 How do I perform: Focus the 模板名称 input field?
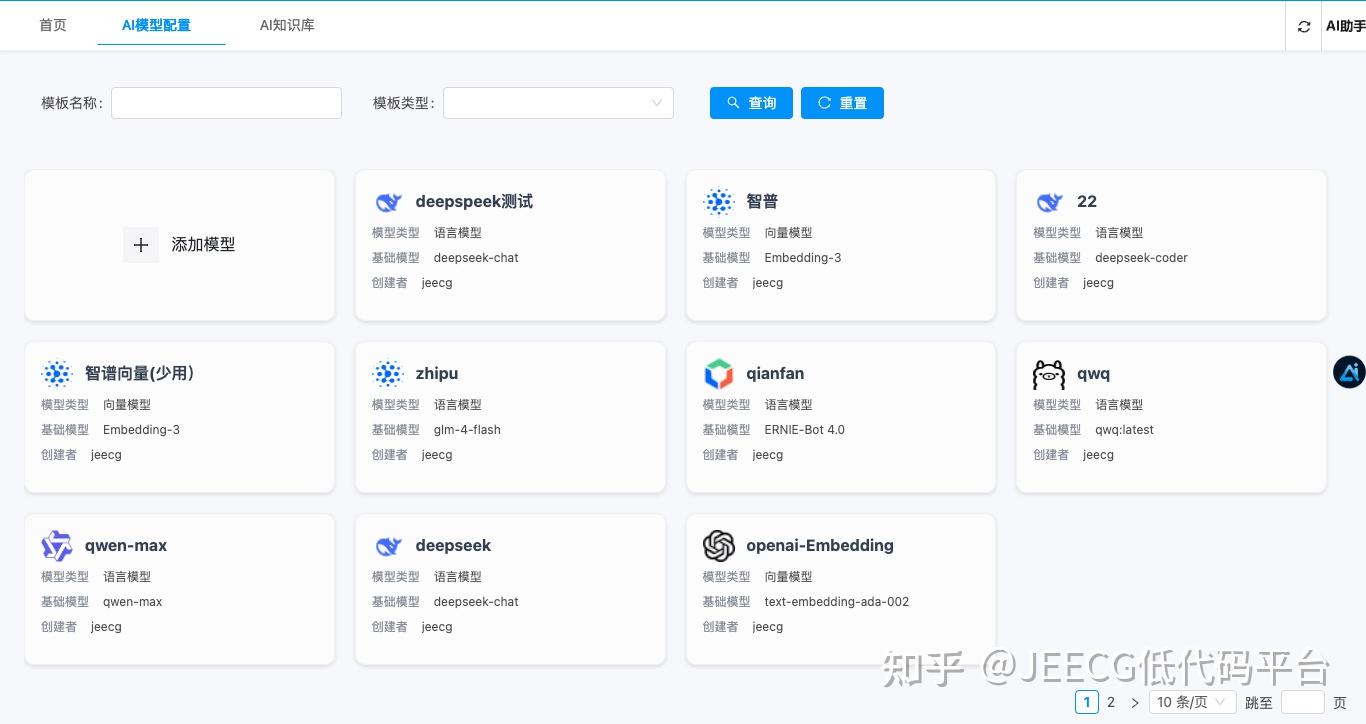[226, 103]
